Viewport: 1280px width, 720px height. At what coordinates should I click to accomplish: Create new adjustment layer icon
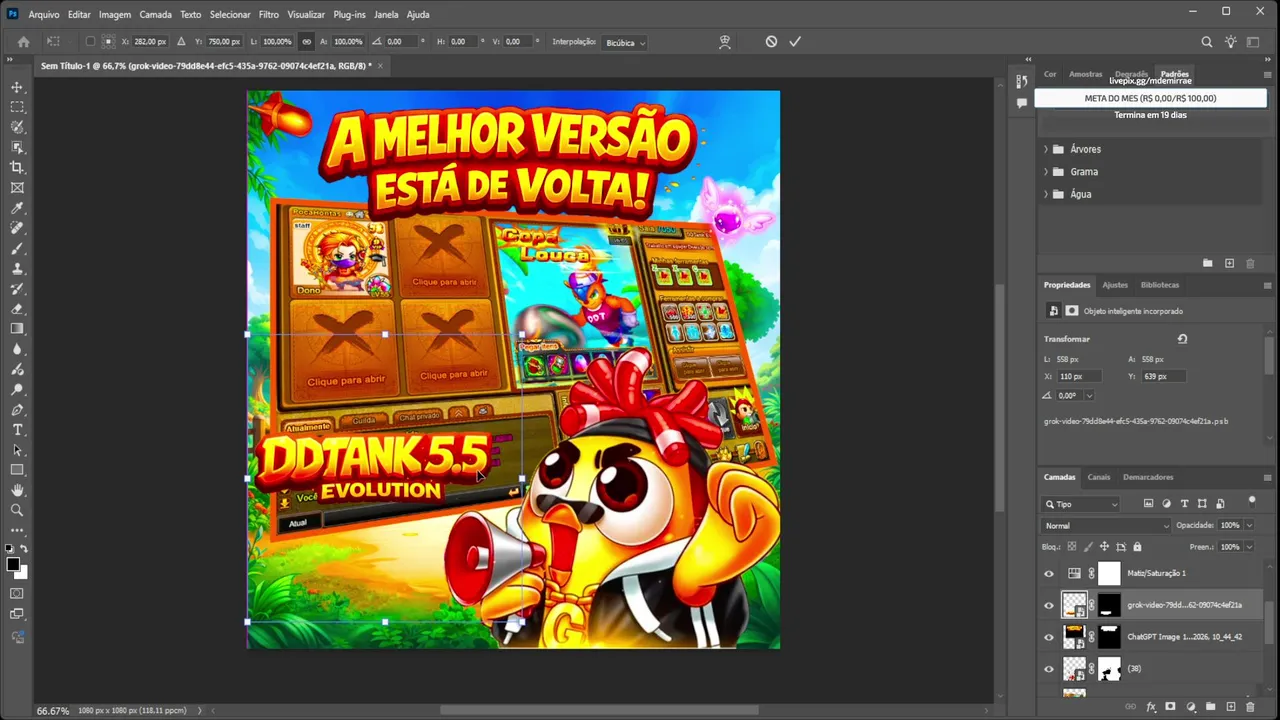pyautogui.click(x=1190, y=708)
